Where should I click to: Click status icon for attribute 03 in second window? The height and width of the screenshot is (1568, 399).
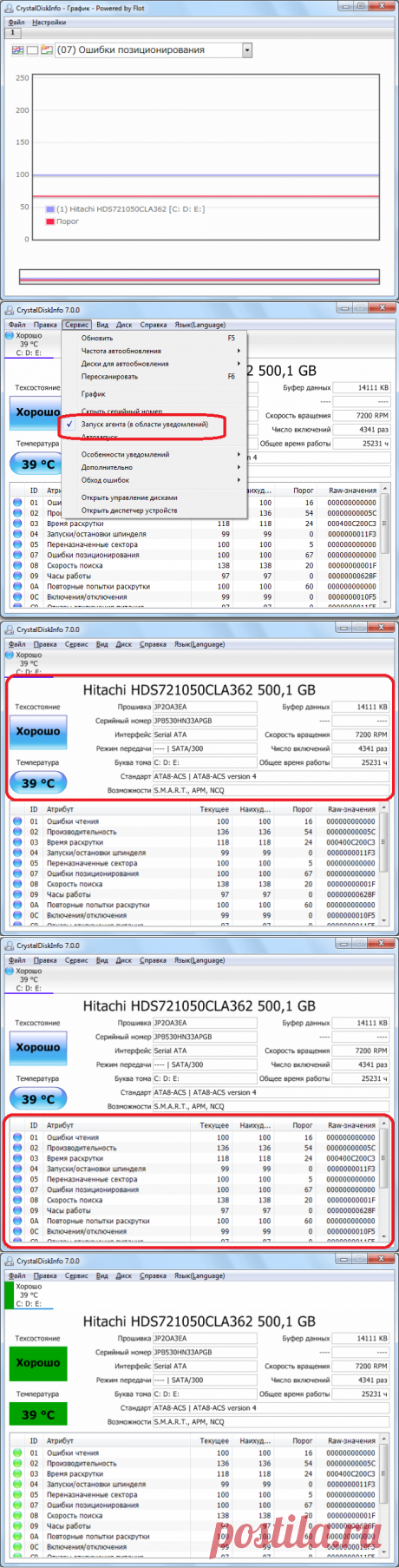[x=18, y=524]
